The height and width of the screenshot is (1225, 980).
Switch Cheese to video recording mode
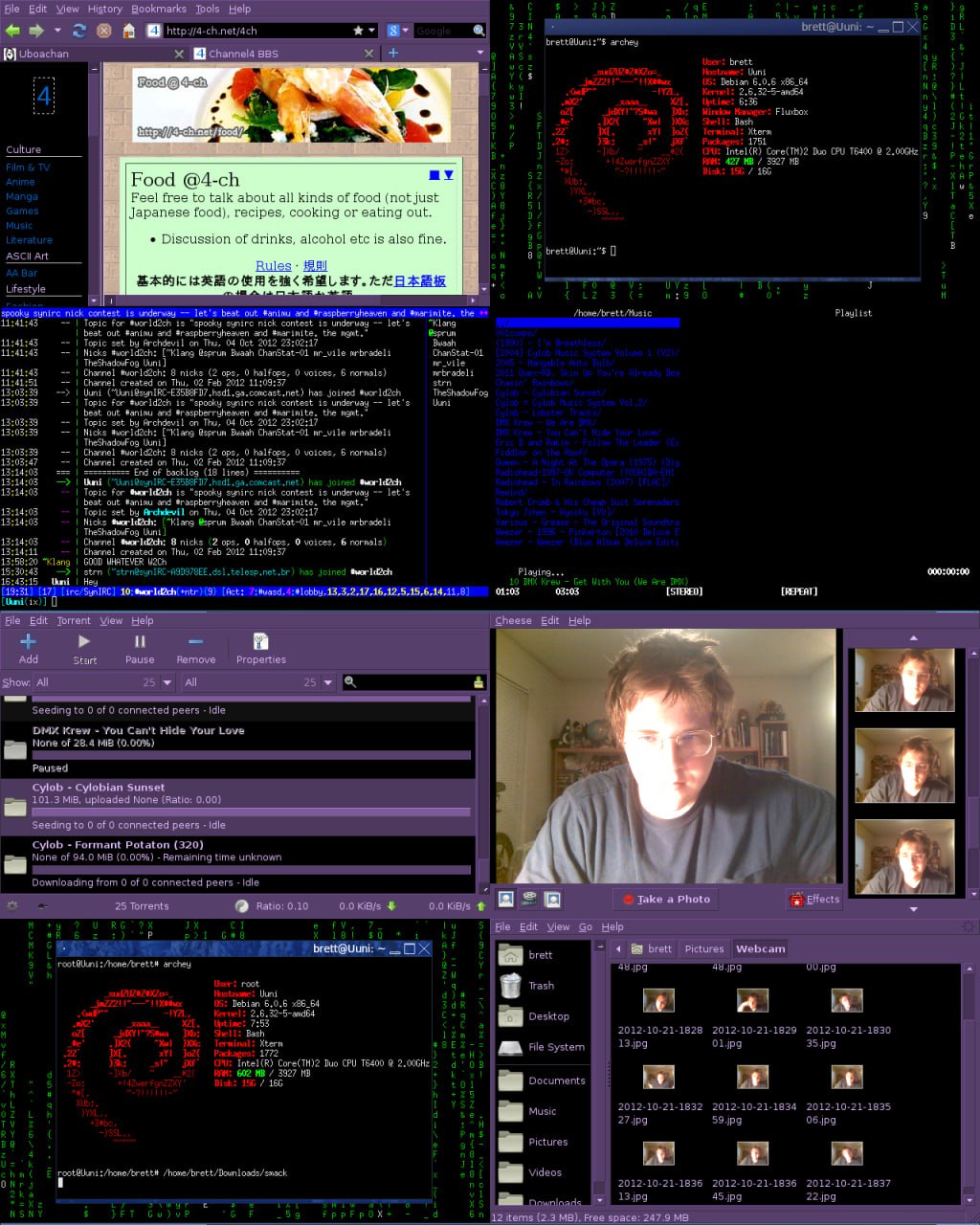(529, 900)
